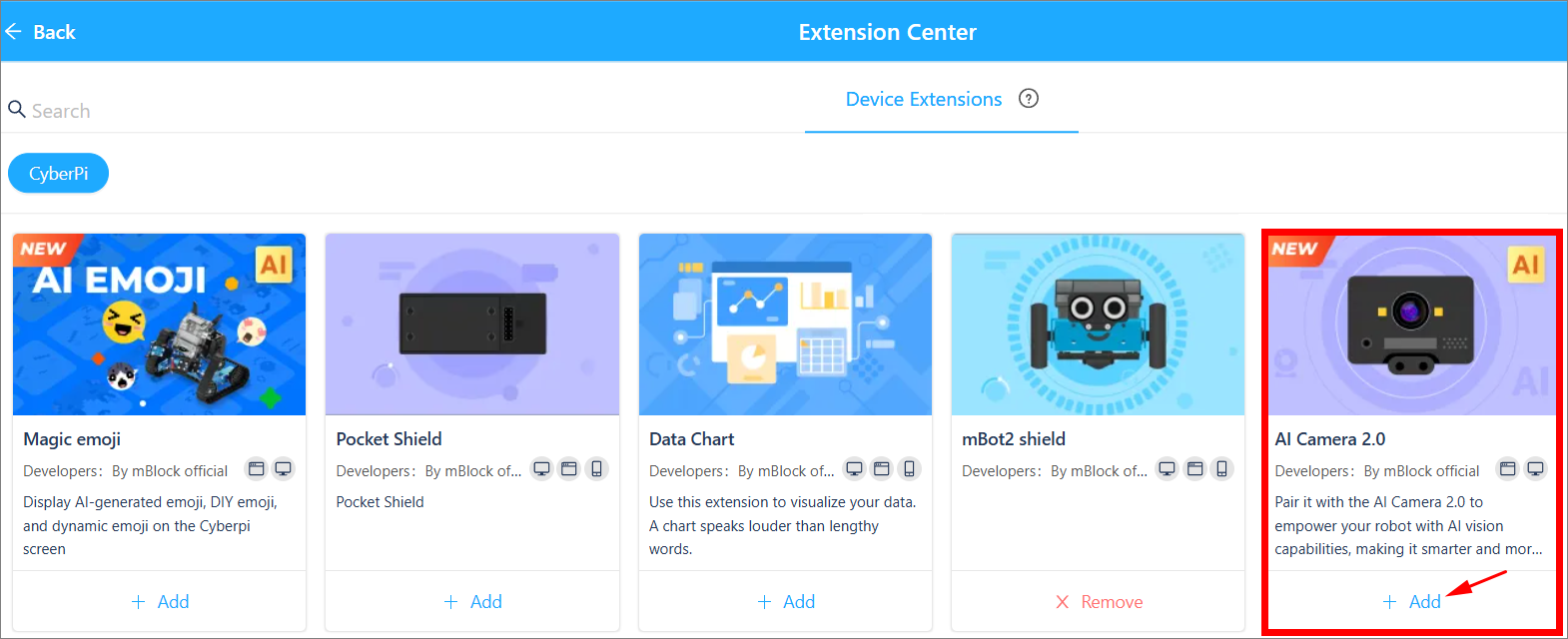Click Pocket Shield mobile platform icon
1568x639 pixels.
[x=596, y=469]
